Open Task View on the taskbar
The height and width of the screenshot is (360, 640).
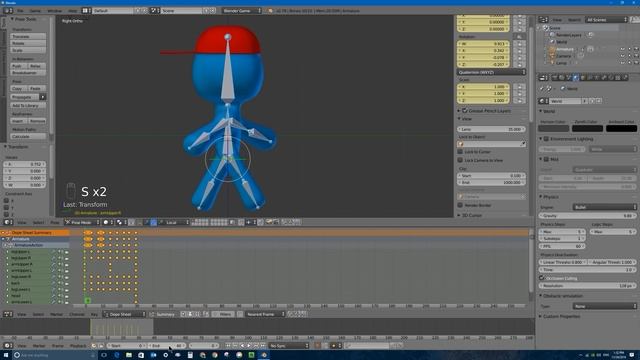click(x=104, y=355)
